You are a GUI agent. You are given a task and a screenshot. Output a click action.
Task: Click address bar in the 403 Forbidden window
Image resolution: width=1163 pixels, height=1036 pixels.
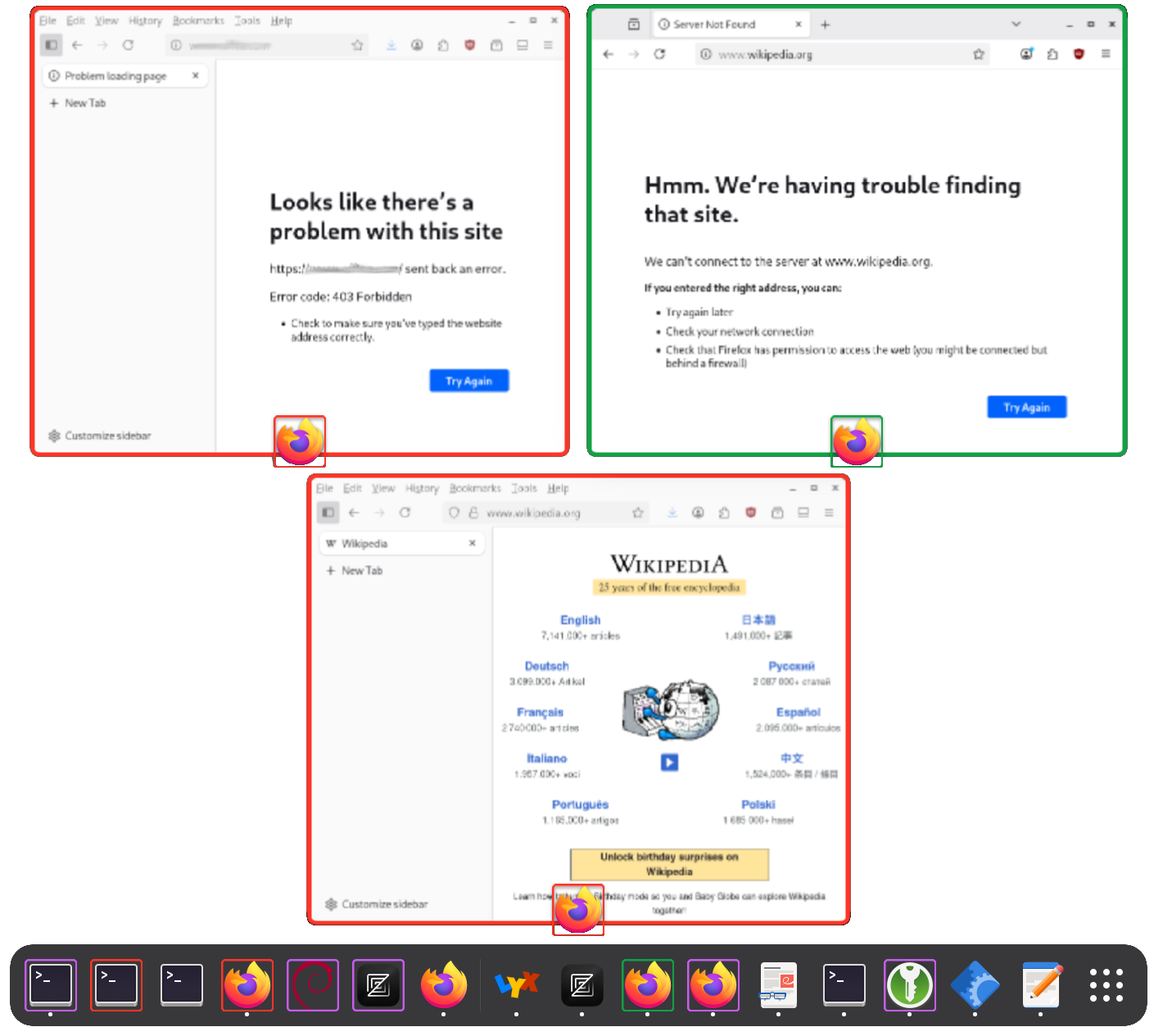click(266, 45)
